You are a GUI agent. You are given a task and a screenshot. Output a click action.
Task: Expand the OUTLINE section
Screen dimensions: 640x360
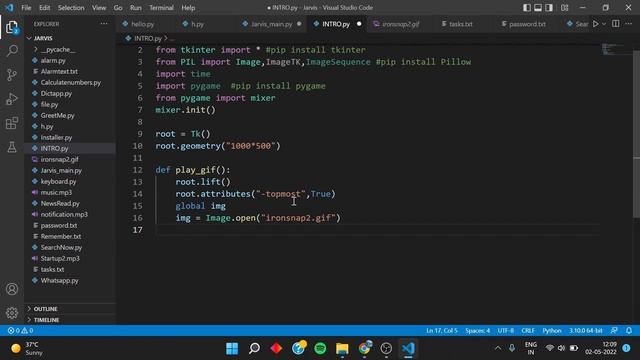(45, 309)
